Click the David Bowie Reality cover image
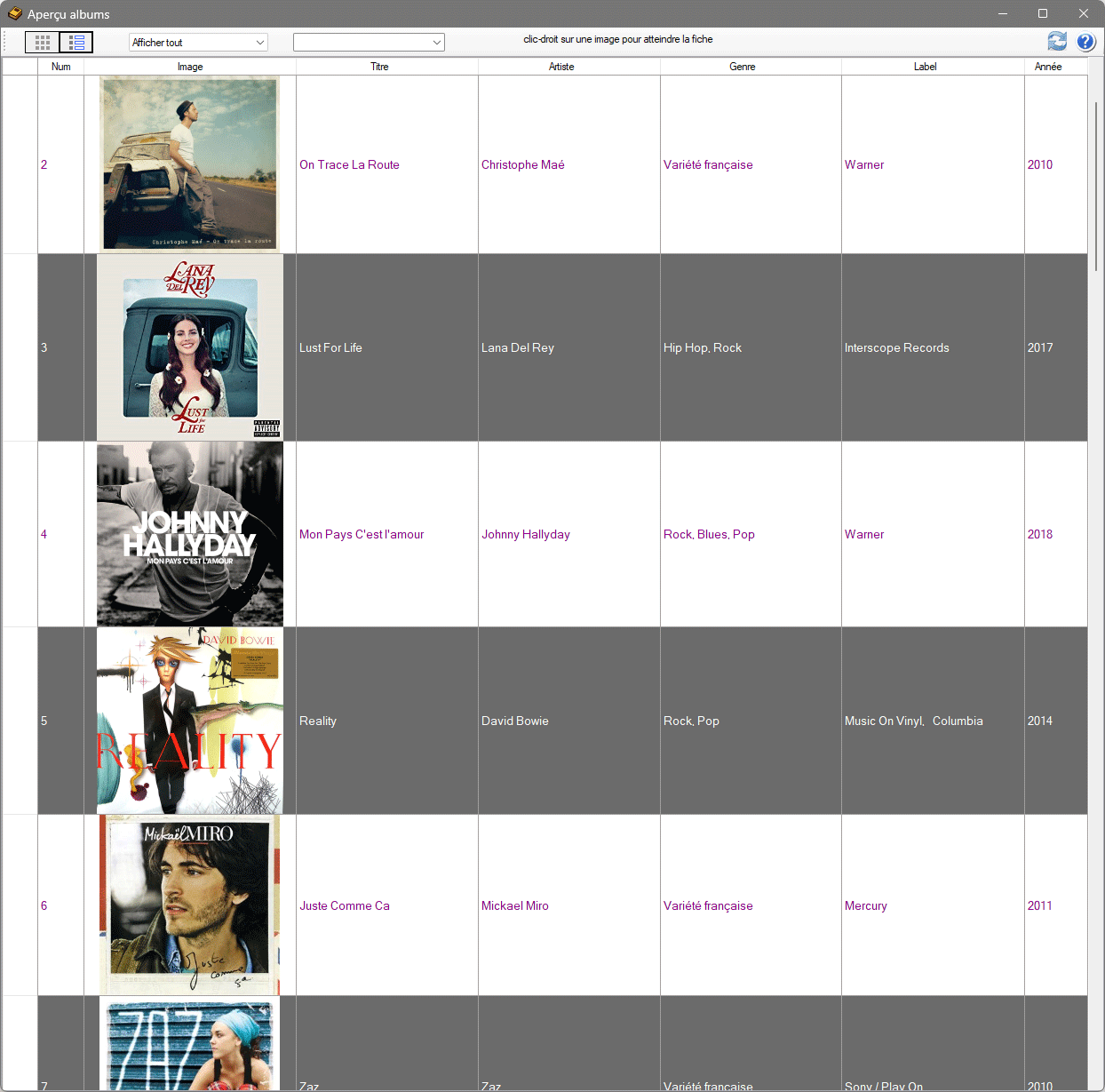Viewport: 1105px width, 1092px height. [190, 721]
